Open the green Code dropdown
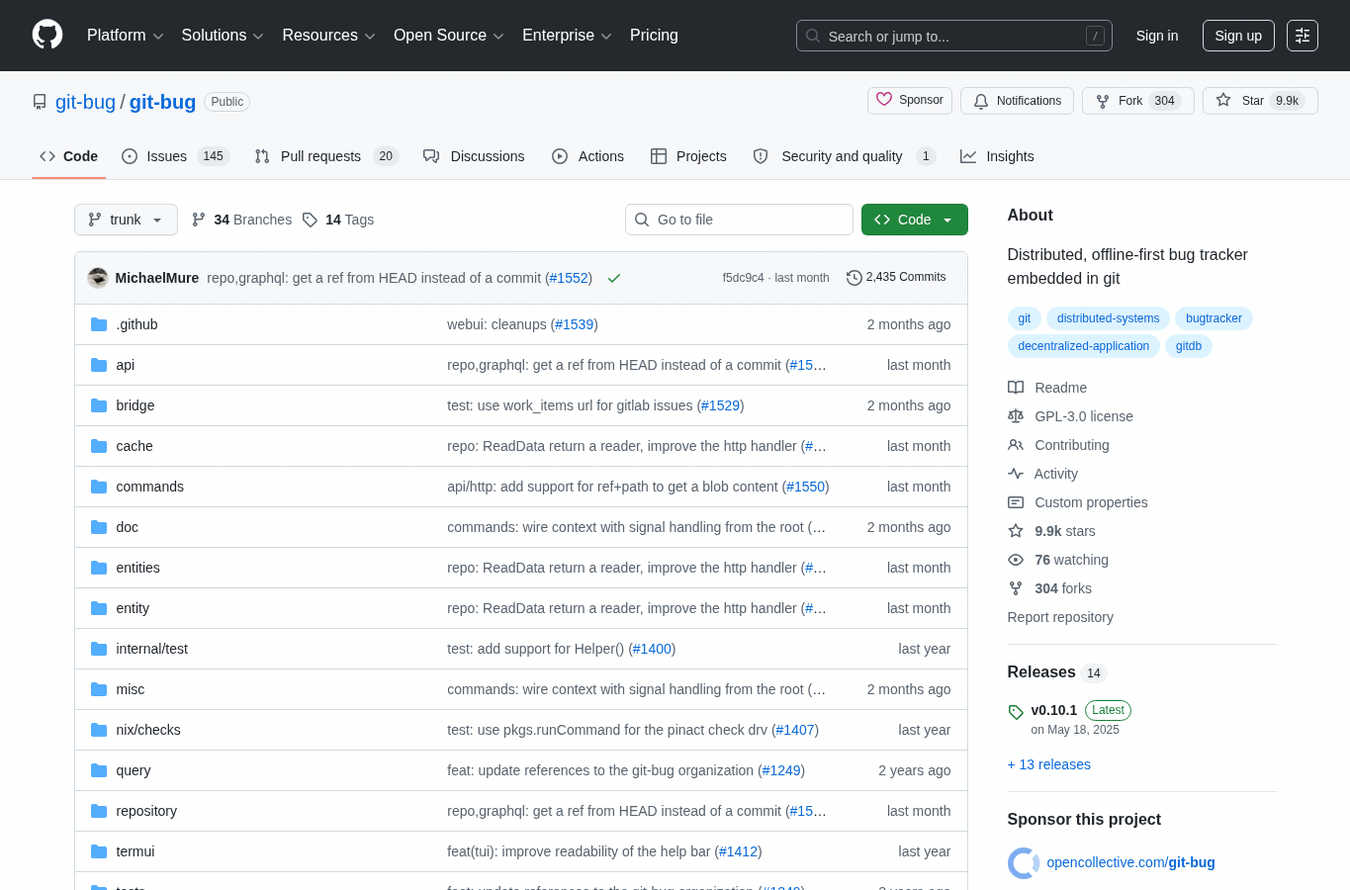 coord(914,220)
